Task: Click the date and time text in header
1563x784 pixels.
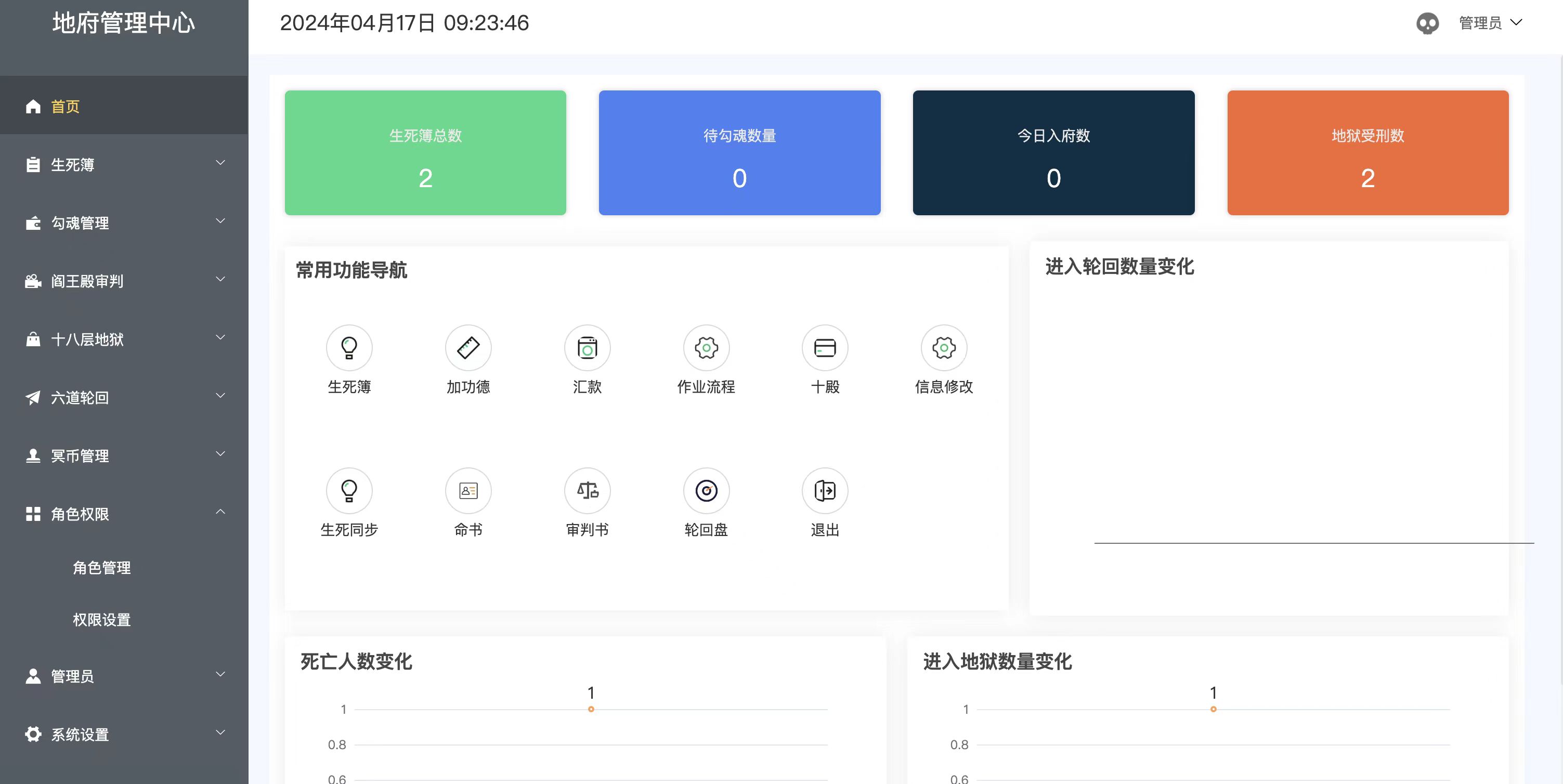Action: 404,23
